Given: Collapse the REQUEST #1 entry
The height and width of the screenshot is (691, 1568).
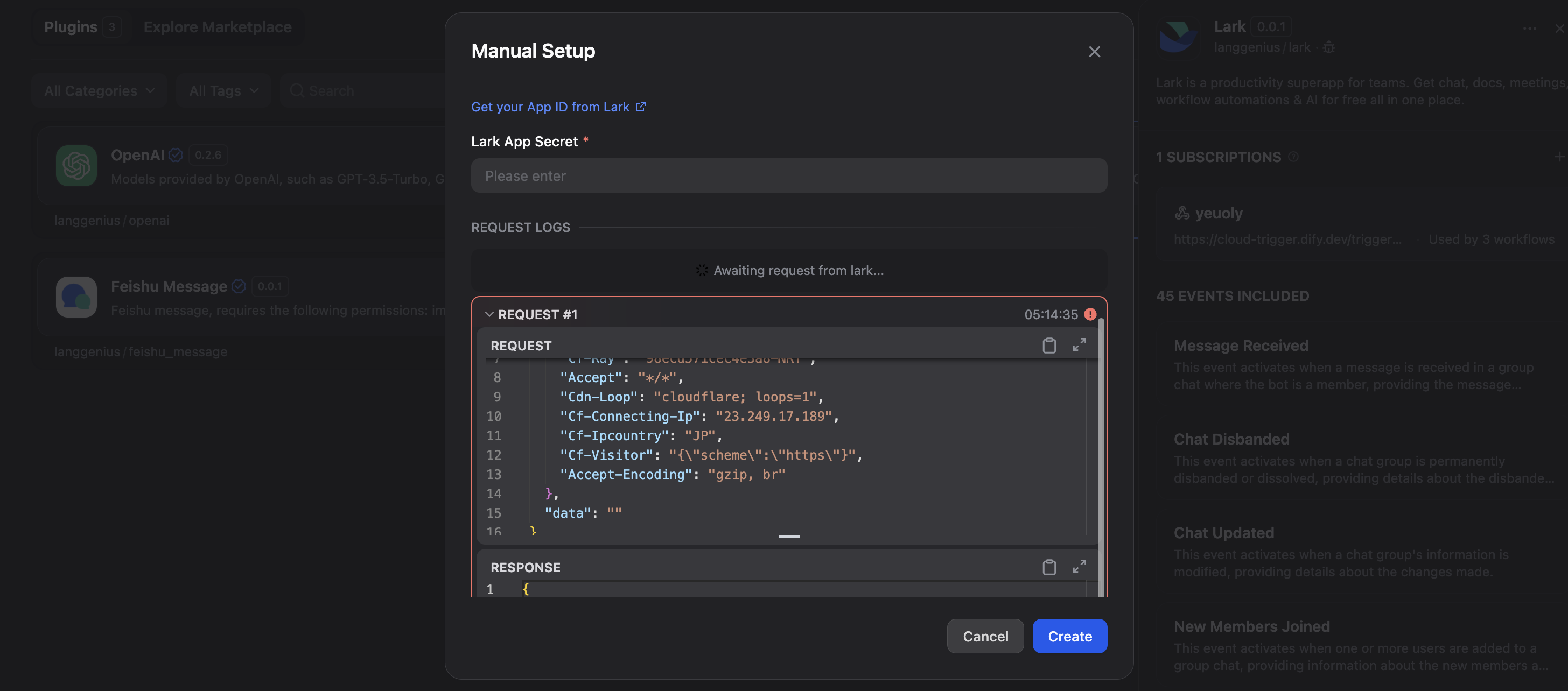Looking at the screenshot, I should (489, 314).
